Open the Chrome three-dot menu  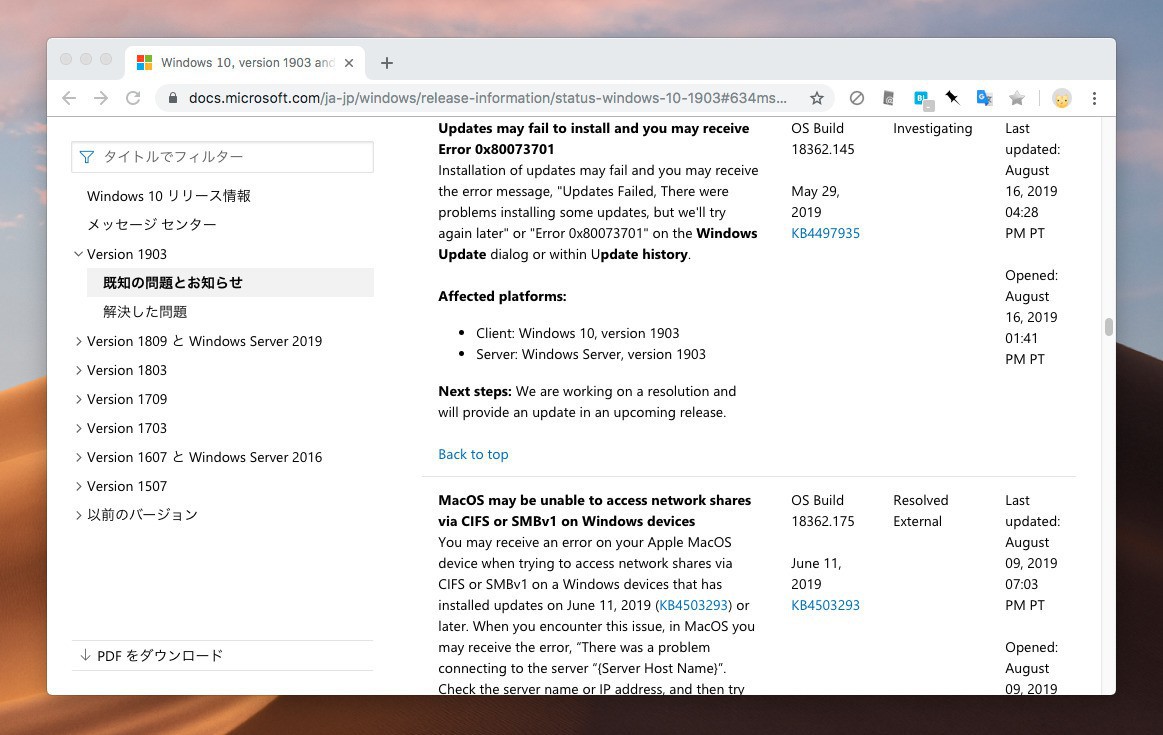(1094, 98)
